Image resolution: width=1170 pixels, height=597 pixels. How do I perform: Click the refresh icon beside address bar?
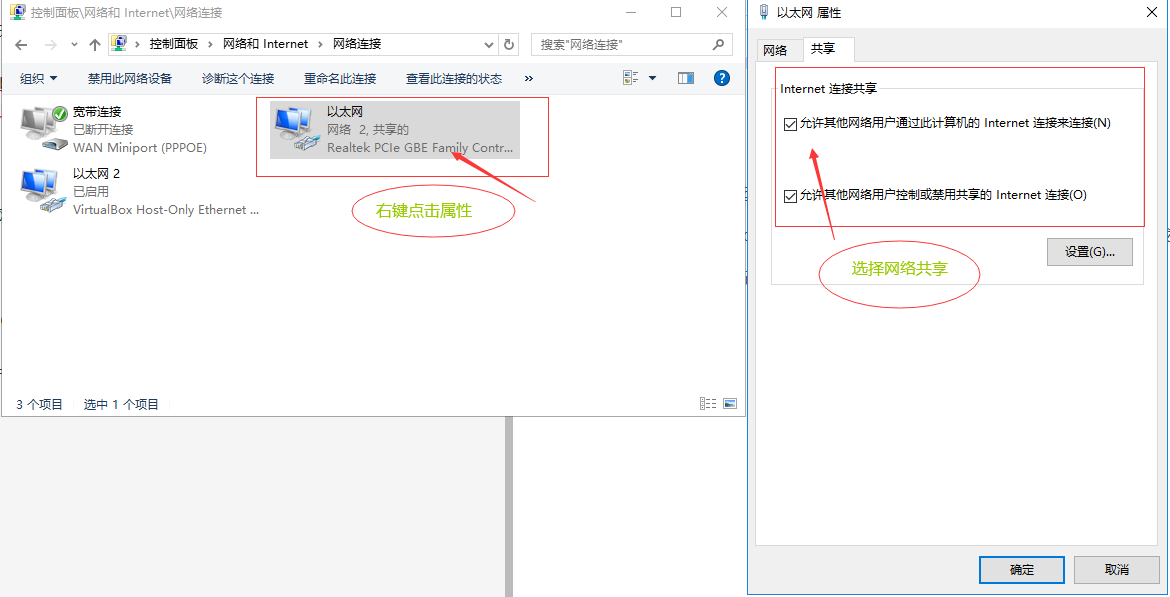tap(509, 44)
